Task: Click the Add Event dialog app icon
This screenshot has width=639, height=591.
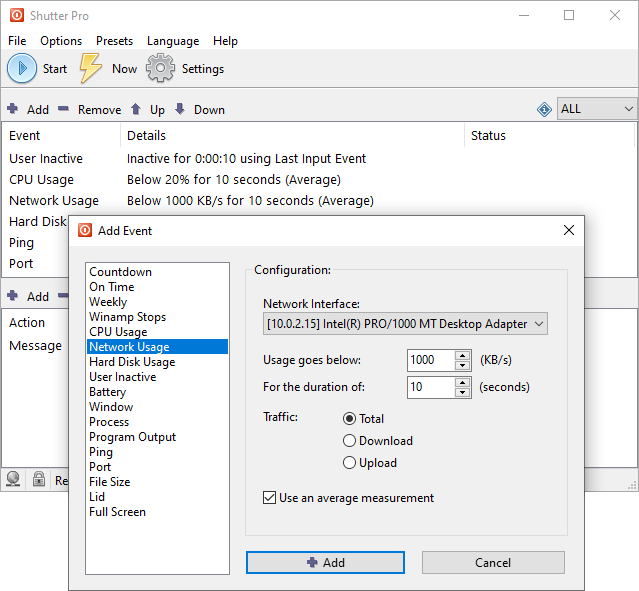Action: coord(85,230)
